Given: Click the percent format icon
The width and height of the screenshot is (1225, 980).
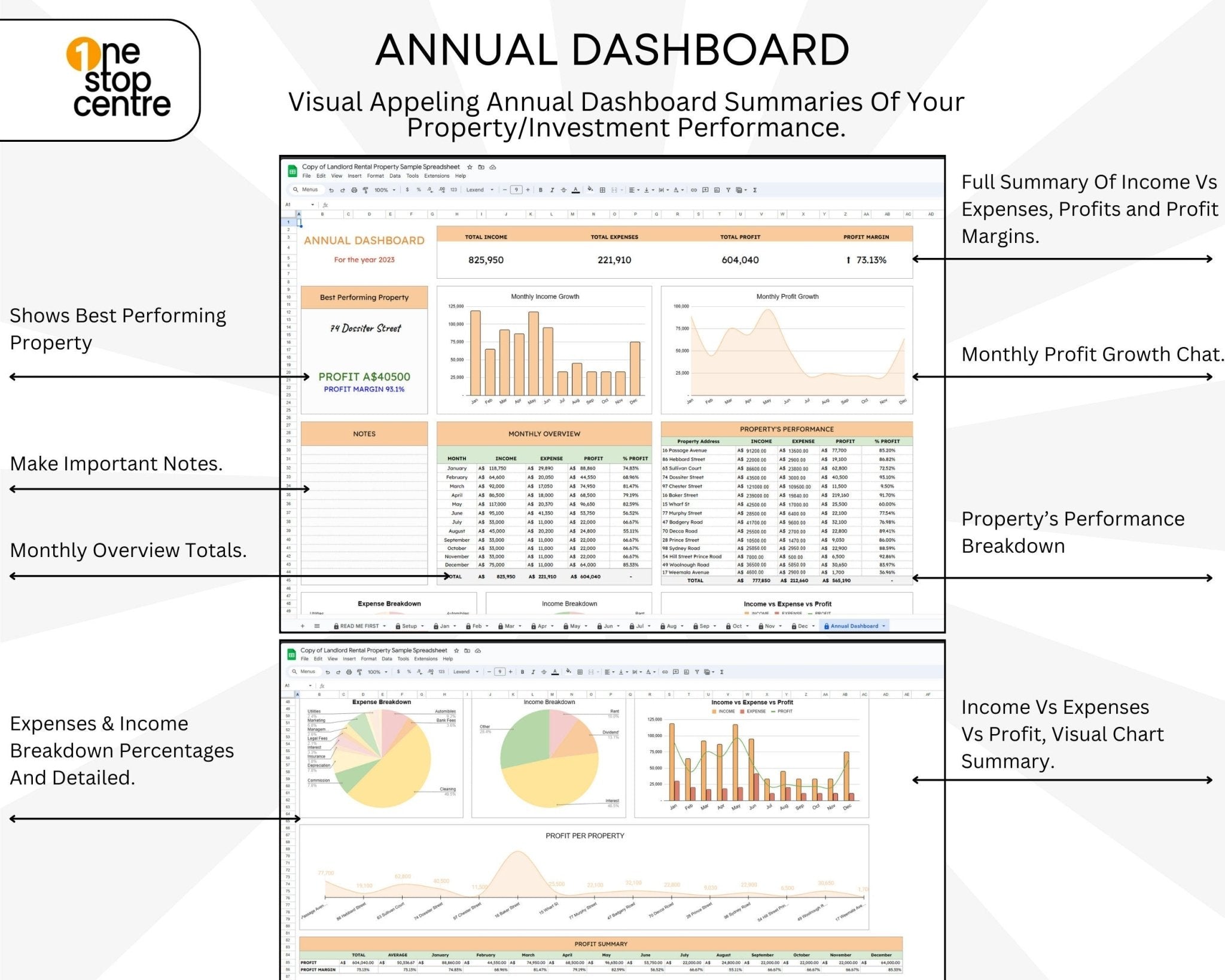Looking at the screenshot, I should click(x=419, y=190).
